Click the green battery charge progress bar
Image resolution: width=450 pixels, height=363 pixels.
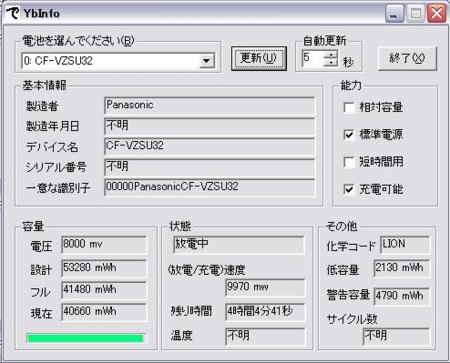click(86, 338)
